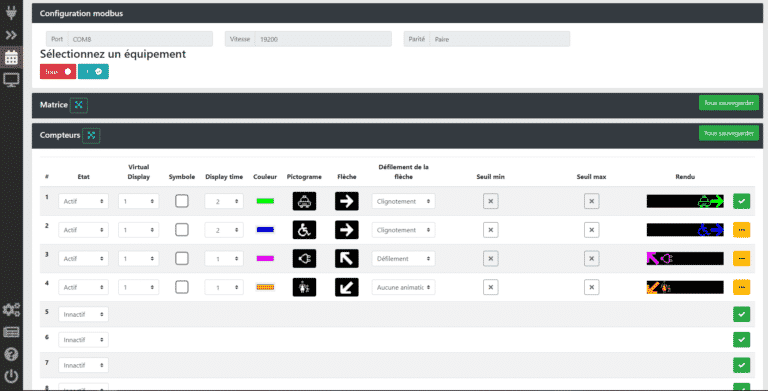Click the Vitesse 19200 field
This screenshot has width=768, height=391.
(x=308, y=39)
